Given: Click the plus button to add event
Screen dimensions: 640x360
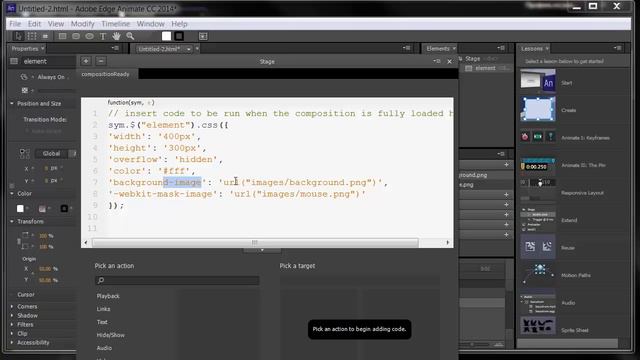Looking at the screenshot, I should pyautogui.click(x=86, y=61).
